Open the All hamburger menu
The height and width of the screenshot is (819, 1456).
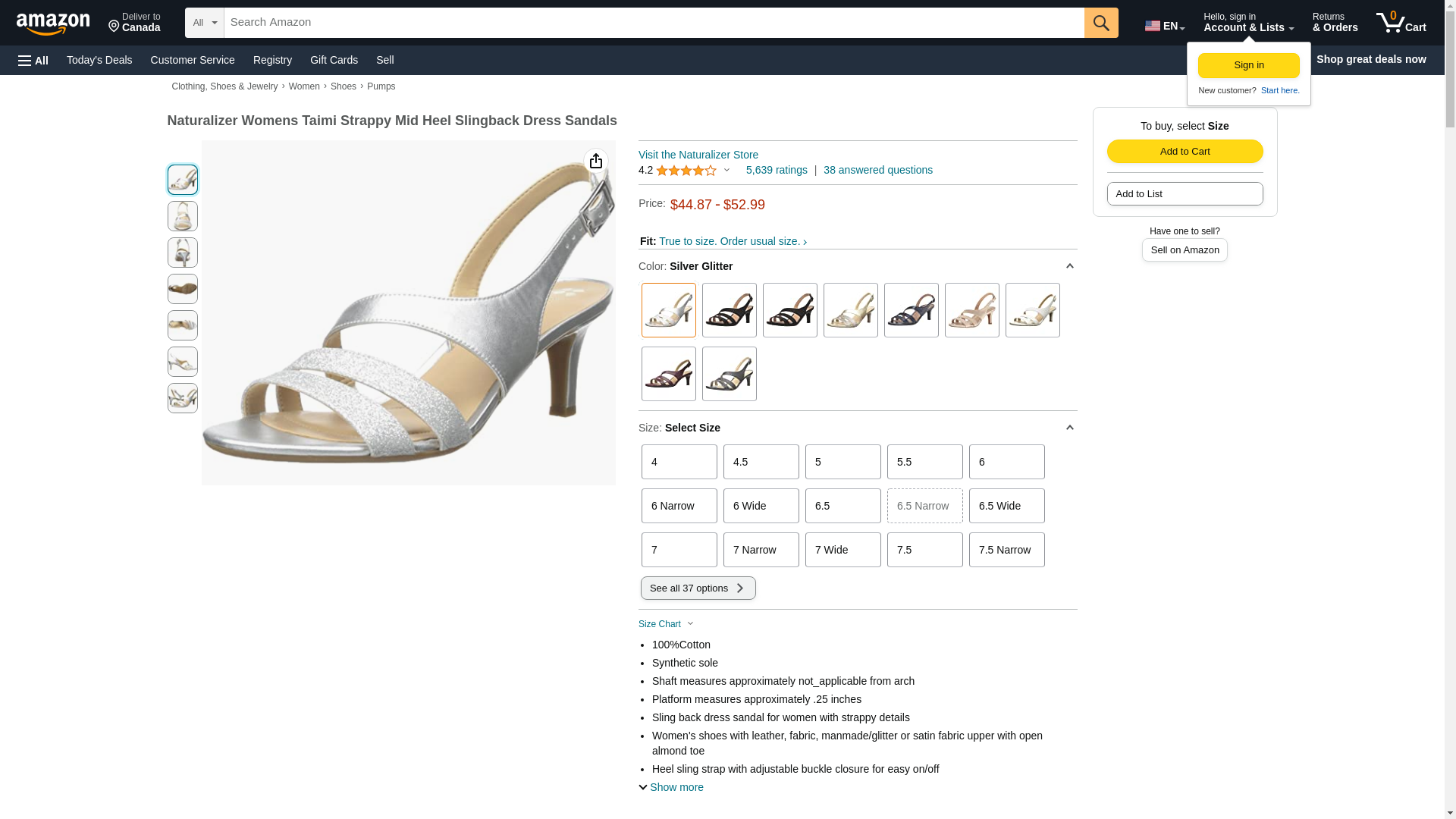(x=33, y=60)
